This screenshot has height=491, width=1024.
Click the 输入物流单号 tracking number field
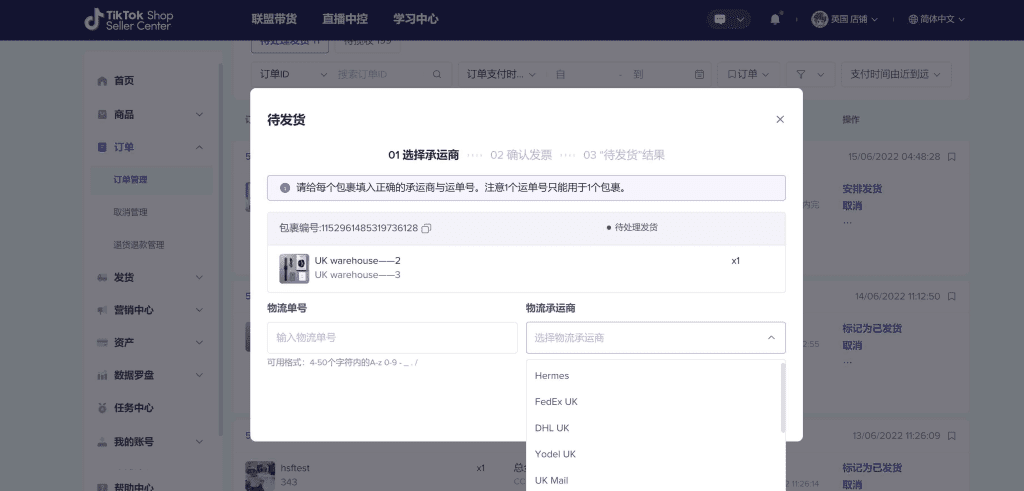pos(392,338)
